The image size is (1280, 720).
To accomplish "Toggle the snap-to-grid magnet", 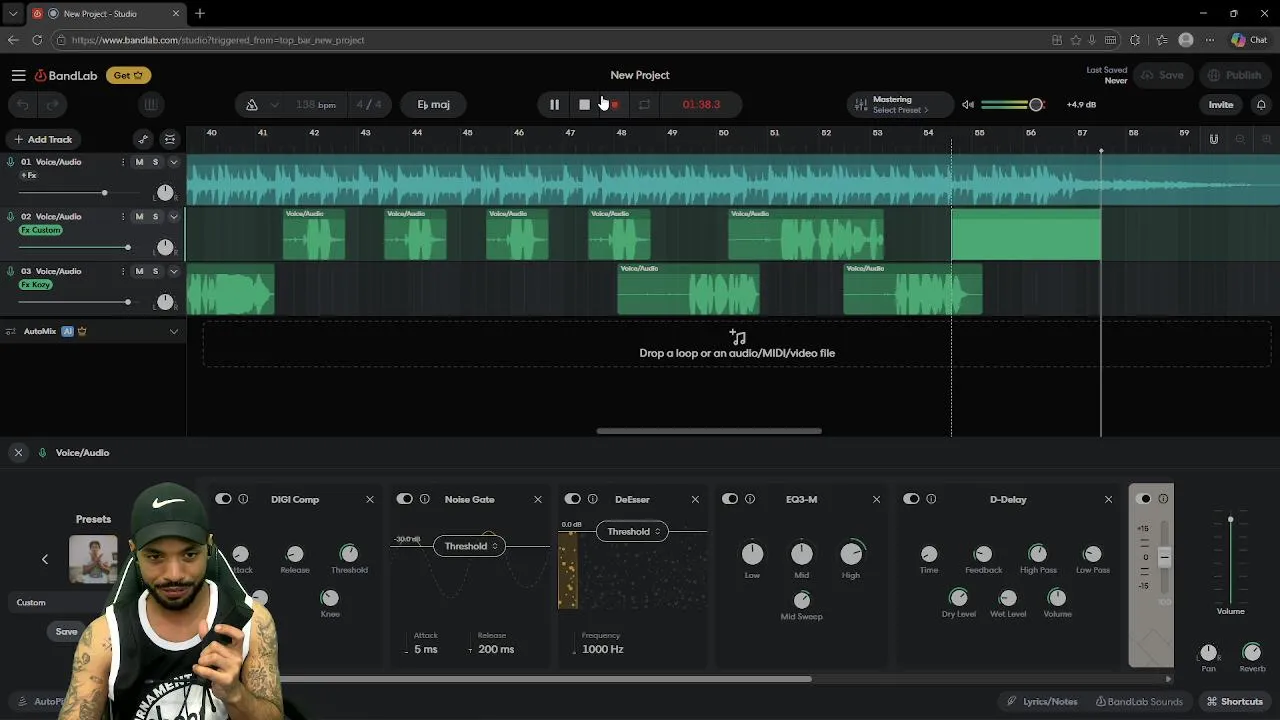I will coord(1214,139).
